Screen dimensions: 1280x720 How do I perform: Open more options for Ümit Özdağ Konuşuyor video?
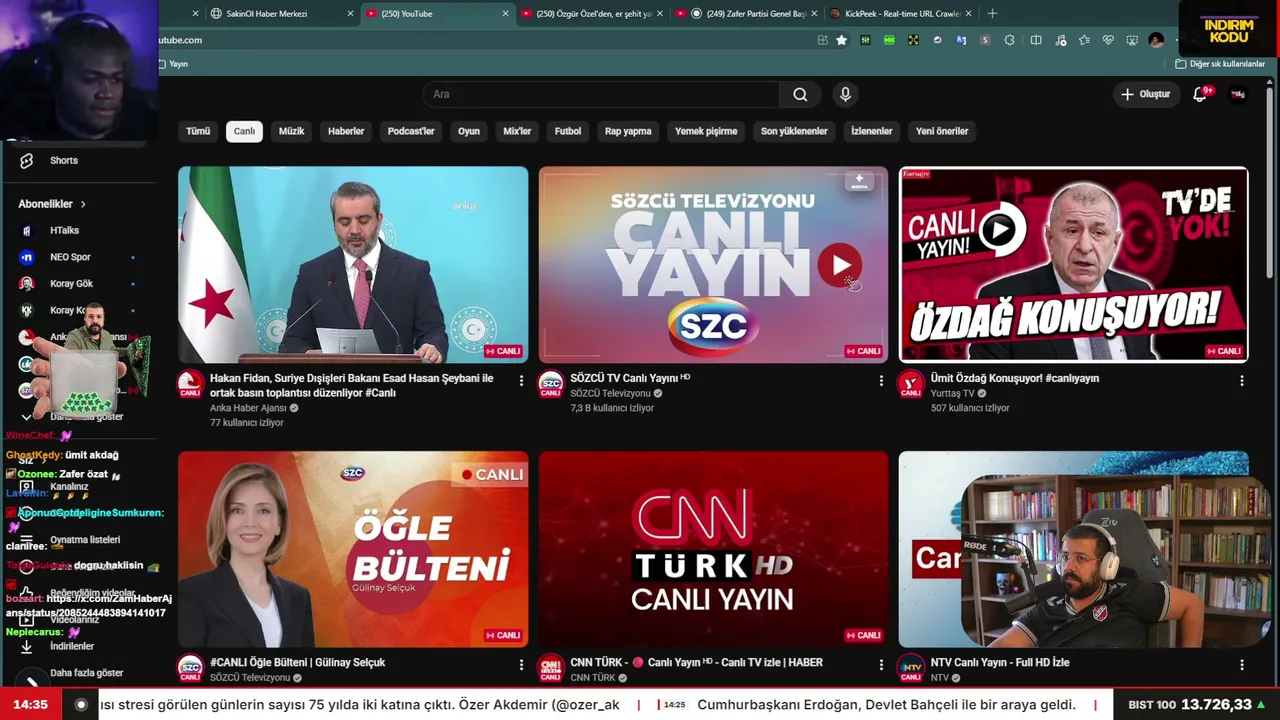click(1242, 380)
